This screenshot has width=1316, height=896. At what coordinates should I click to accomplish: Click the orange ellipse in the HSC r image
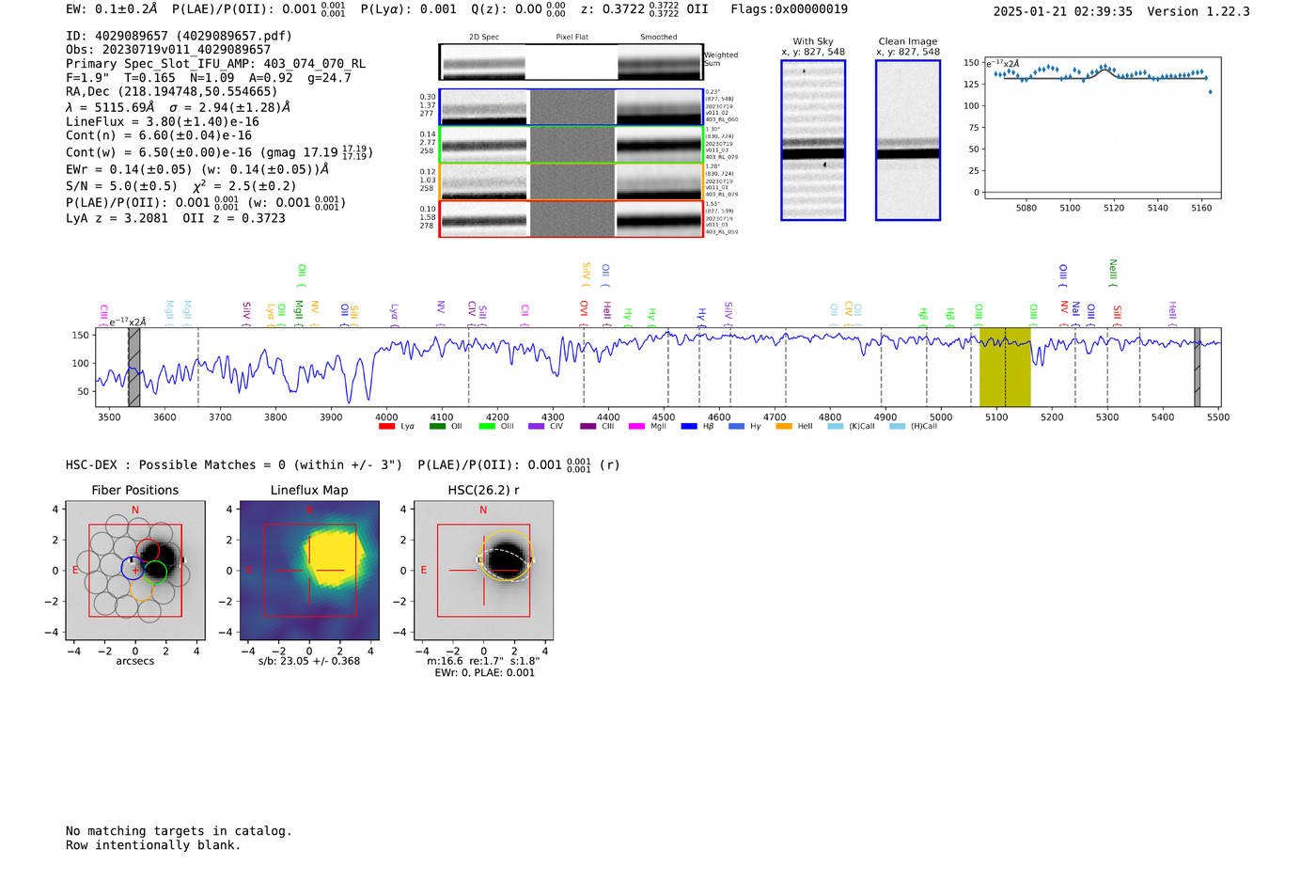click(x=507, y=555)
